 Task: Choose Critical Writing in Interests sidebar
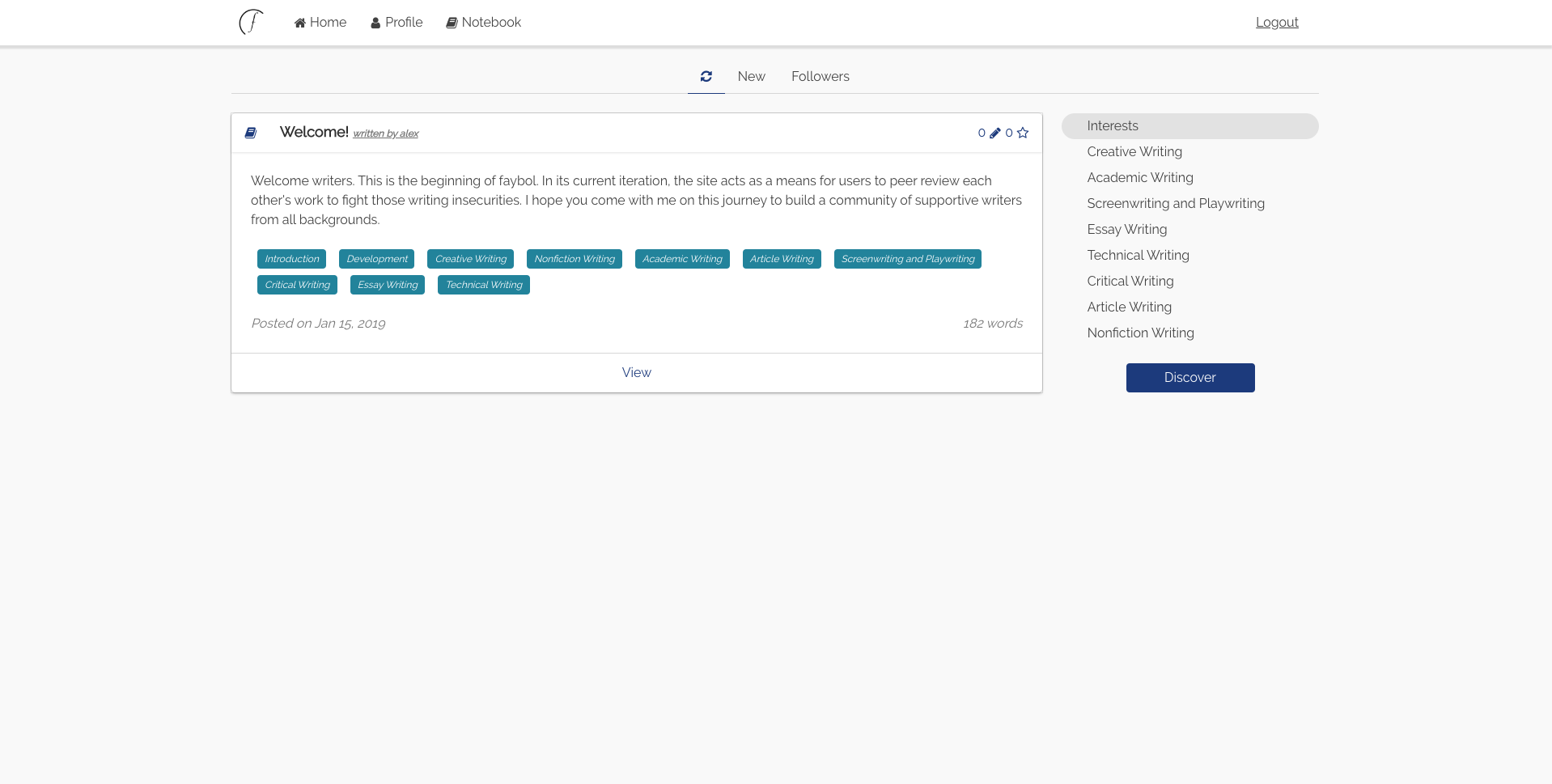1130,282
